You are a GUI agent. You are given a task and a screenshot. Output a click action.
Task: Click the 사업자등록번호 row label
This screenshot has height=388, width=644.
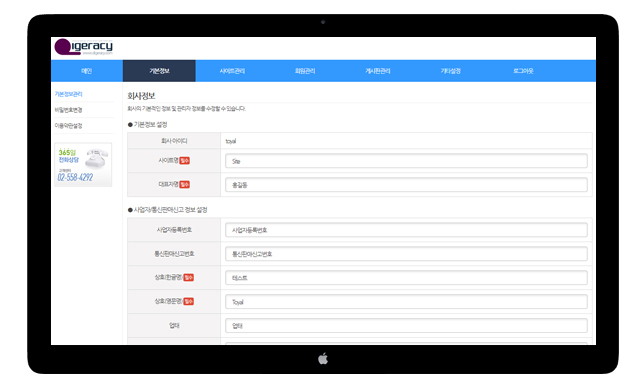coord(174,230)
